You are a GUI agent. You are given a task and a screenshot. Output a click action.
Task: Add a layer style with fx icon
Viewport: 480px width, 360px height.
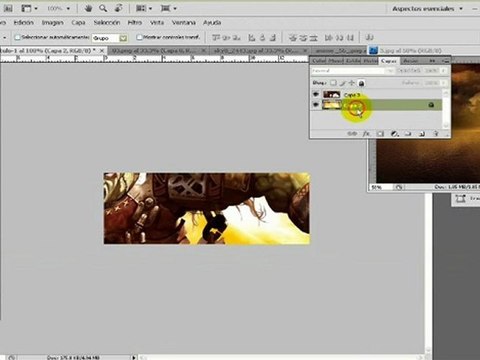tap(366, 134)
